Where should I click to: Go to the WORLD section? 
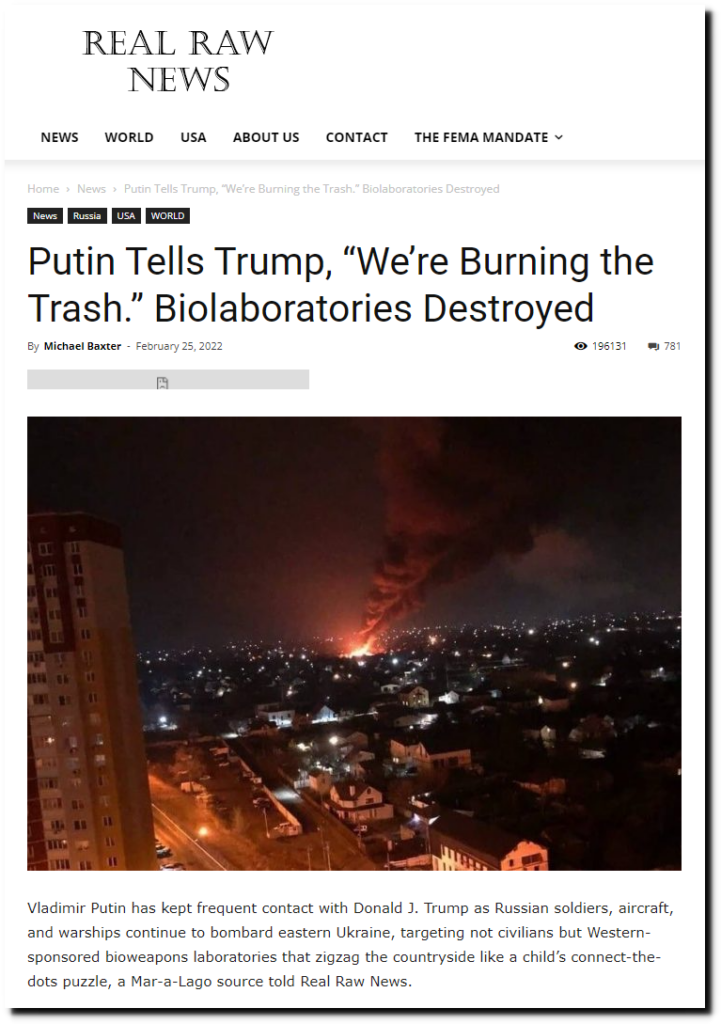(129, 137)
